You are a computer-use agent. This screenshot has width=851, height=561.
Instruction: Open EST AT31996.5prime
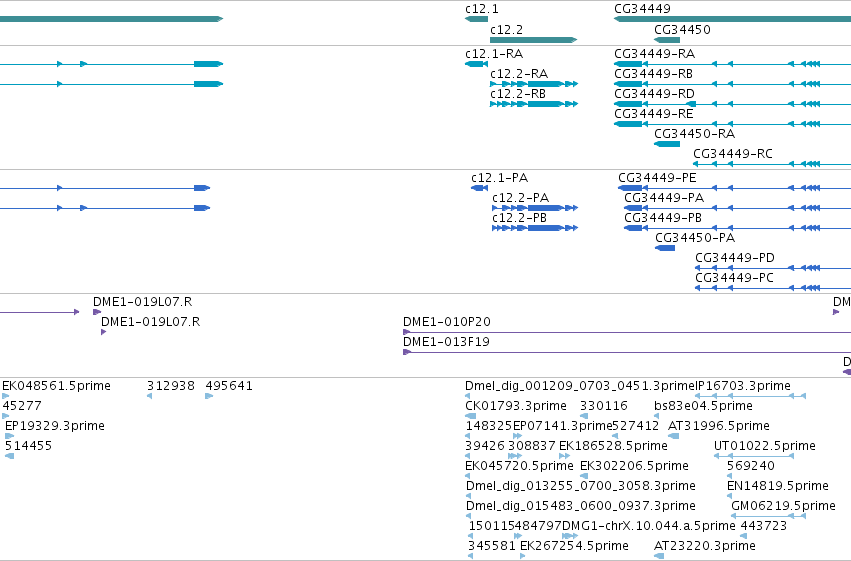tap(719, 426)
